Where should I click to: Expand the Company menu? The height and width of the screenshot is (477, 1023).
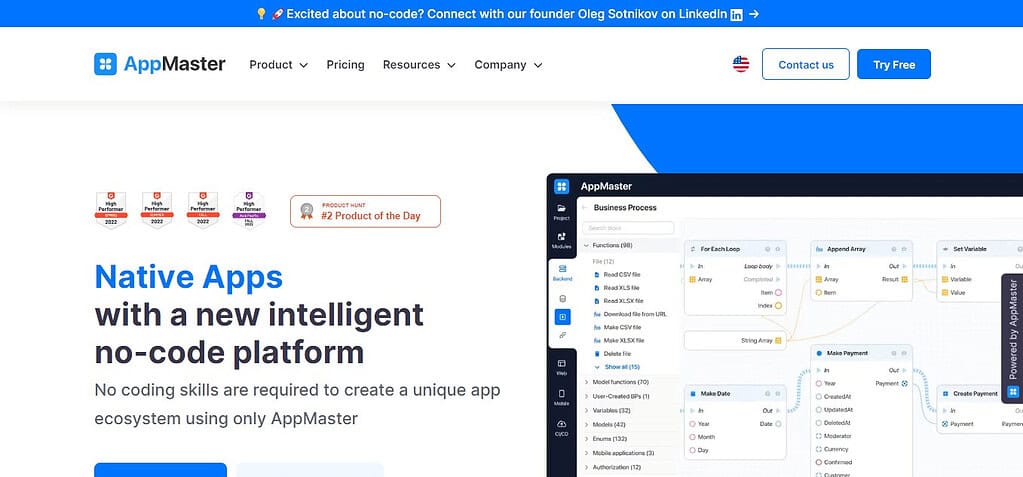508,65
